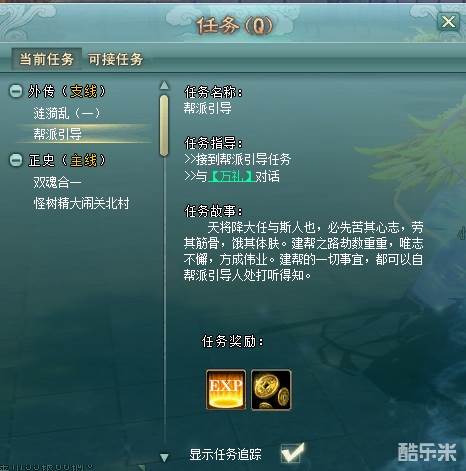Switch to 可接任务 tab

coord(115,59)
